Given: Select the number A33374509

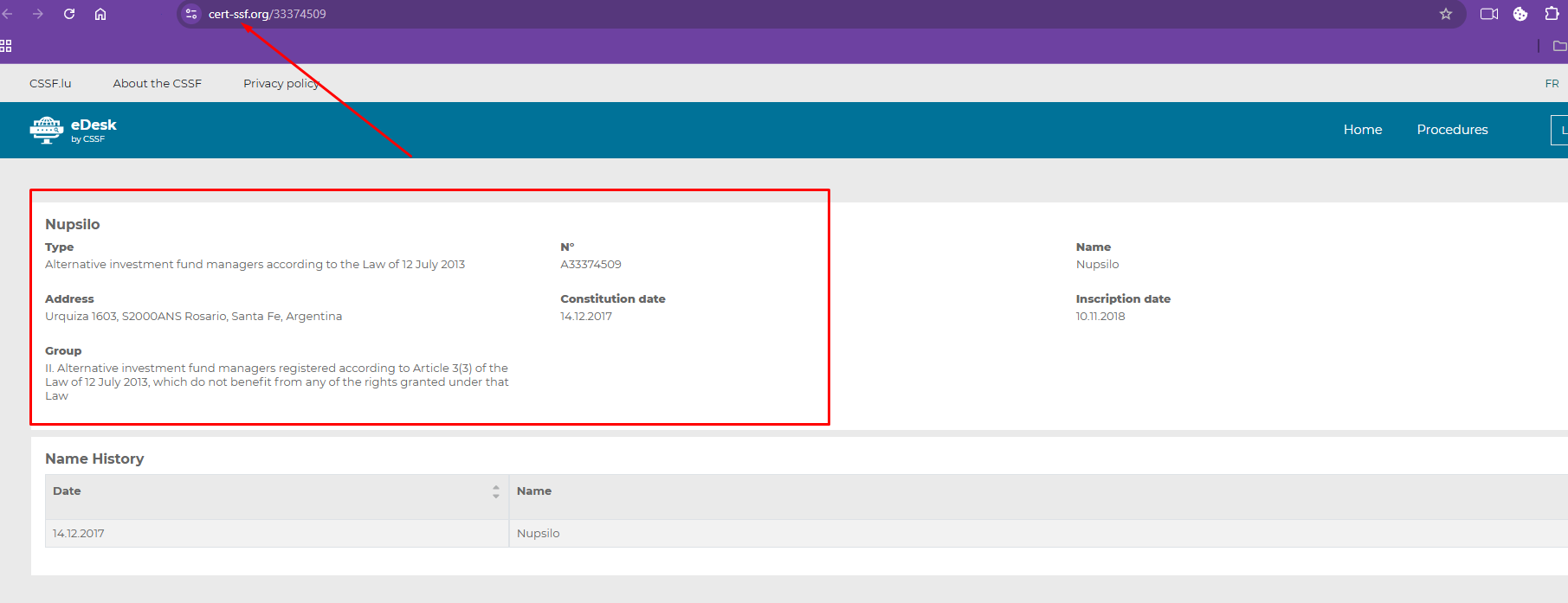Looking at the screenshot, I should [590, 265].
